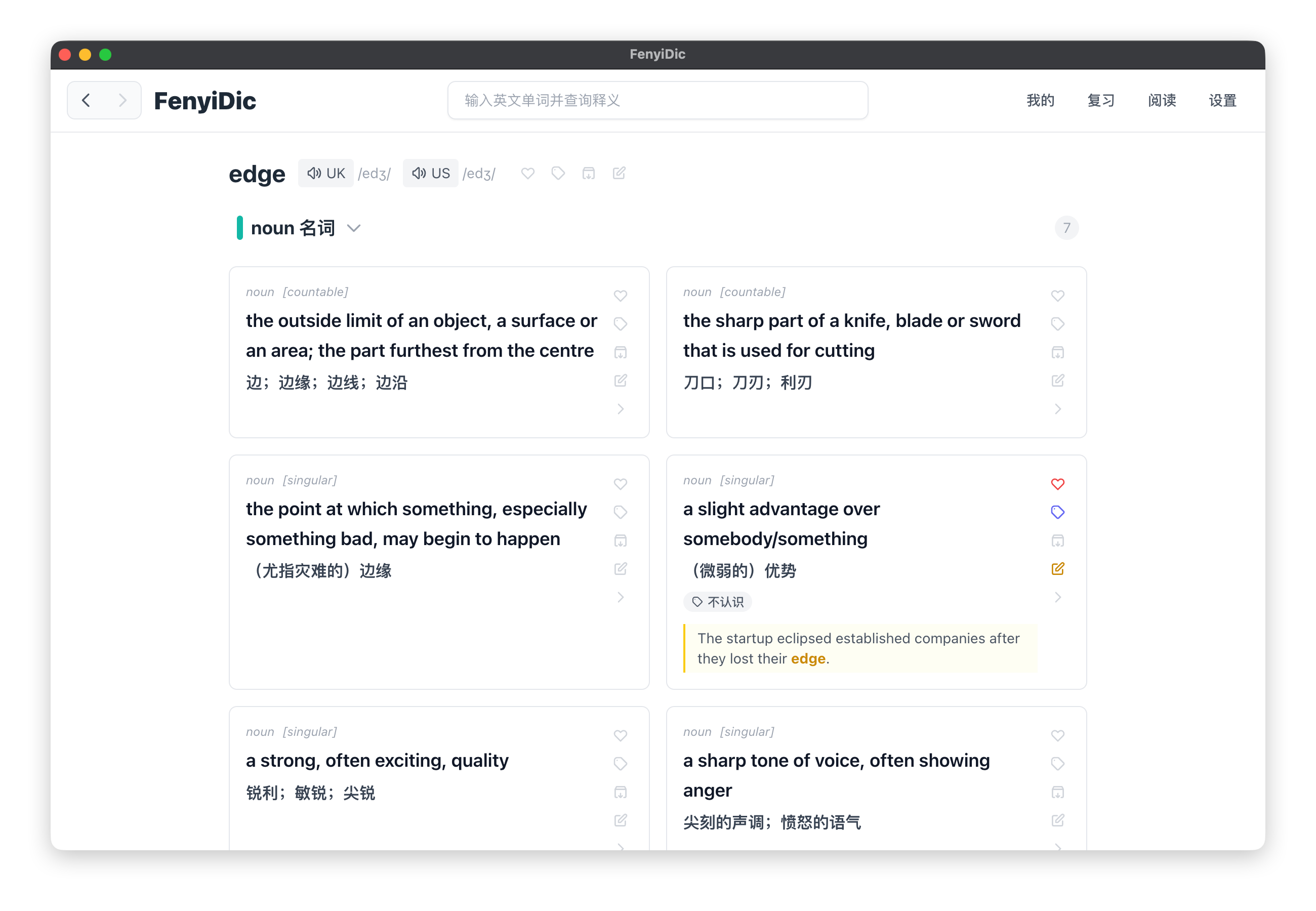
Task: Archive the 'sharp part of a knife' sense
Action: (x=1057, y=352)
